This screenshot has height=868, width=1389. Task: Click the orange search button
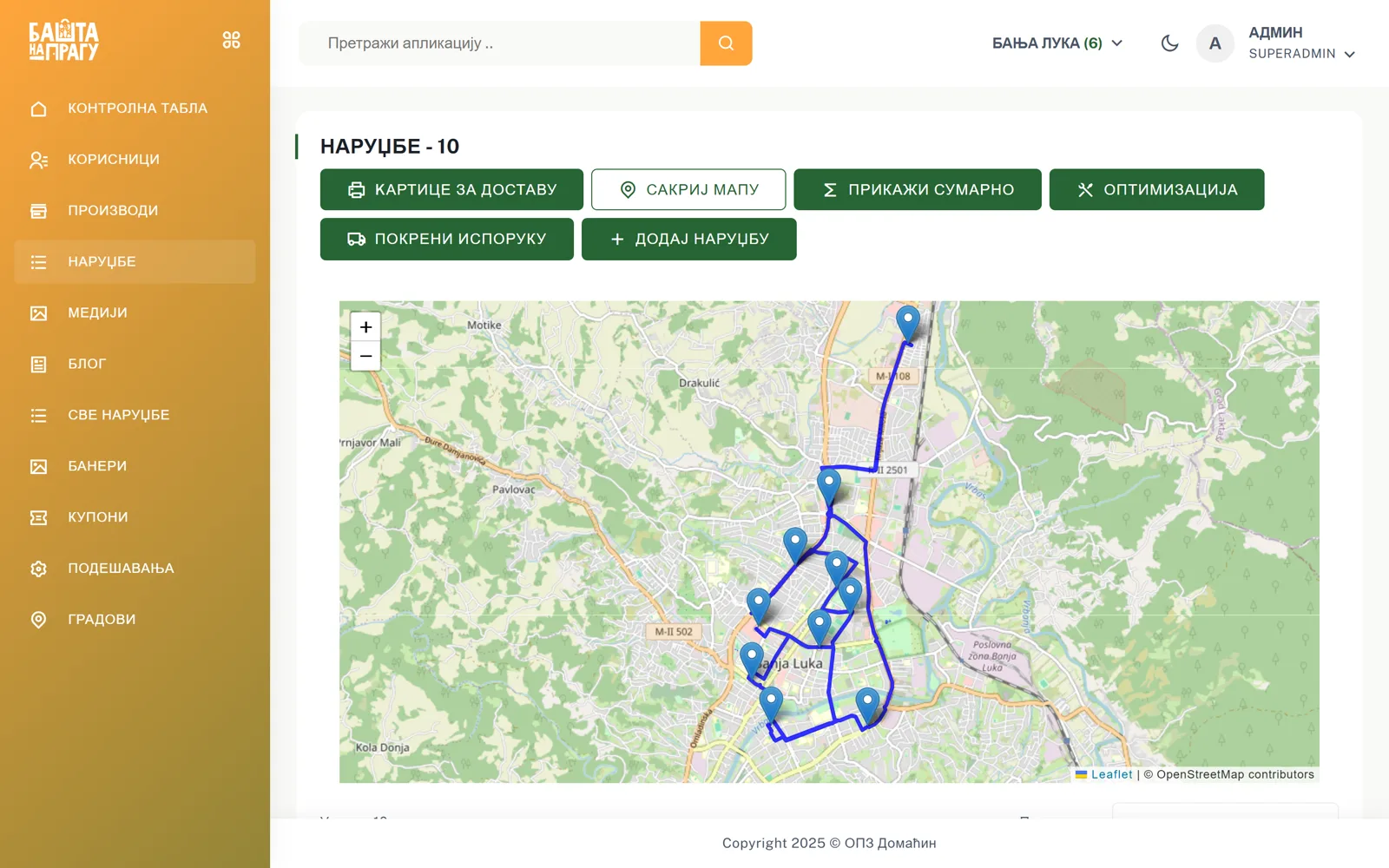(726, 43)
